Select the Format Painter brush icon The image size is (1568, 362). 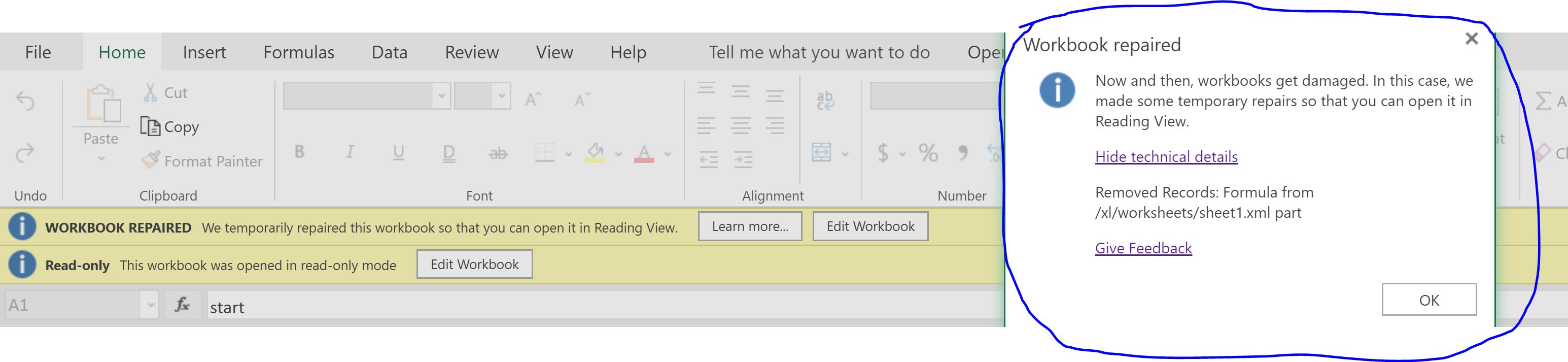pos(150,160)
